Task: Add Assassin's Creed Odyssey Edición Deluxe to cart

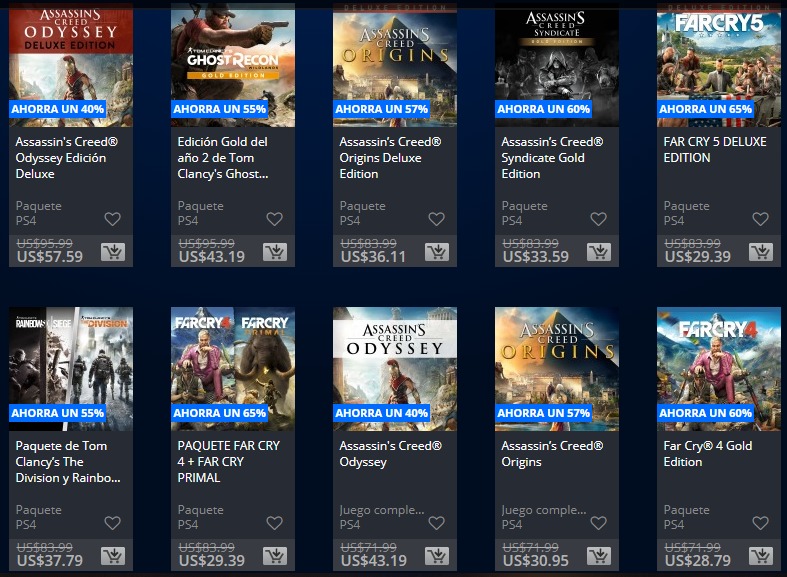Action: tap(113, 252)
